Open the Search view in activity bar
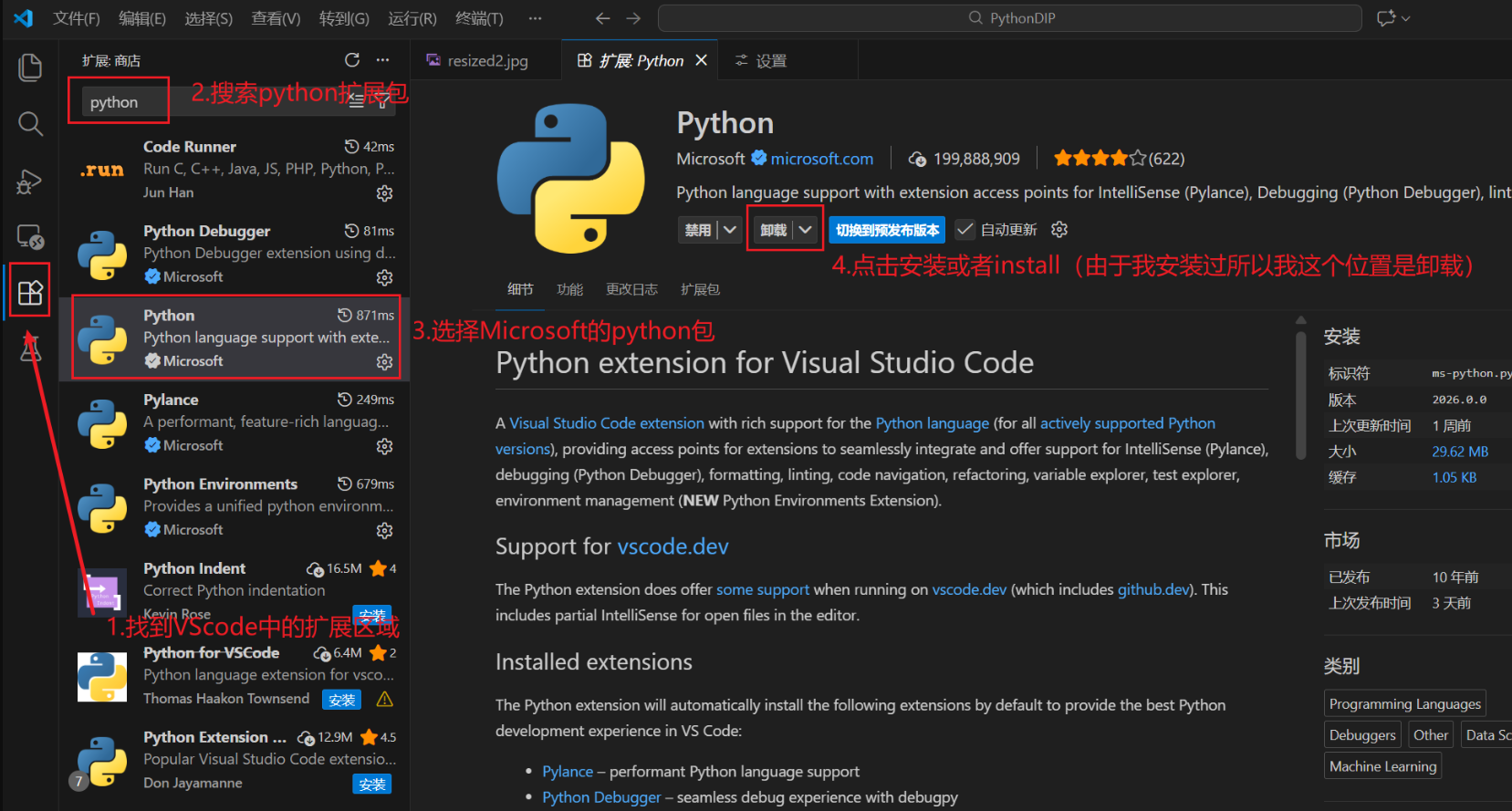Viewport: 1512px width, 811px height. 30,123
